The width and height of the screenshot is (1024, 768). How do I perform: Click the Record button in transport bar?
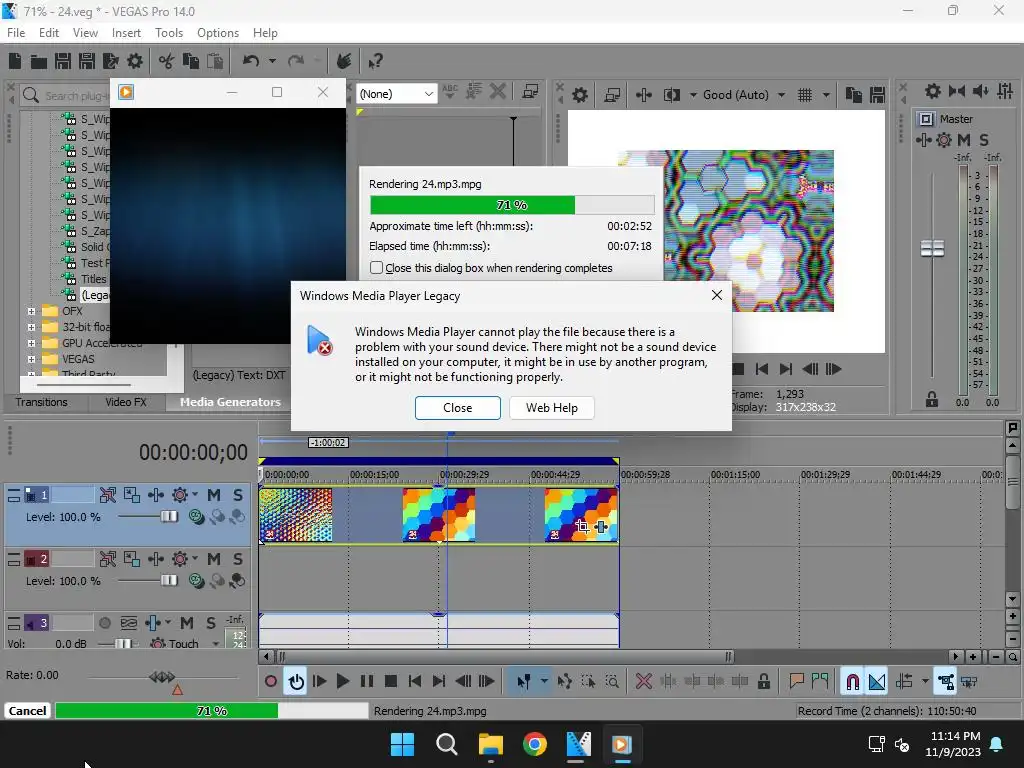click(271, 682)
